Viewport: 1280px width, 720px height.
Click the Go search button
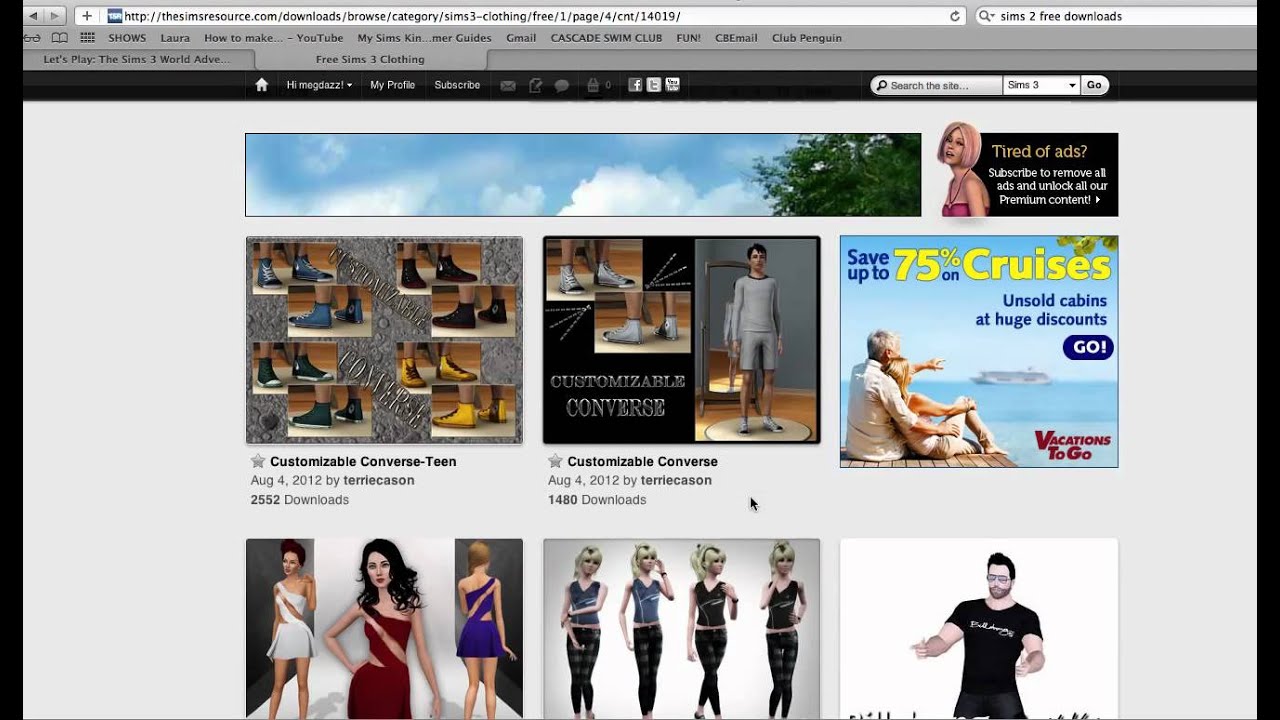click(x=1094, y=85)
